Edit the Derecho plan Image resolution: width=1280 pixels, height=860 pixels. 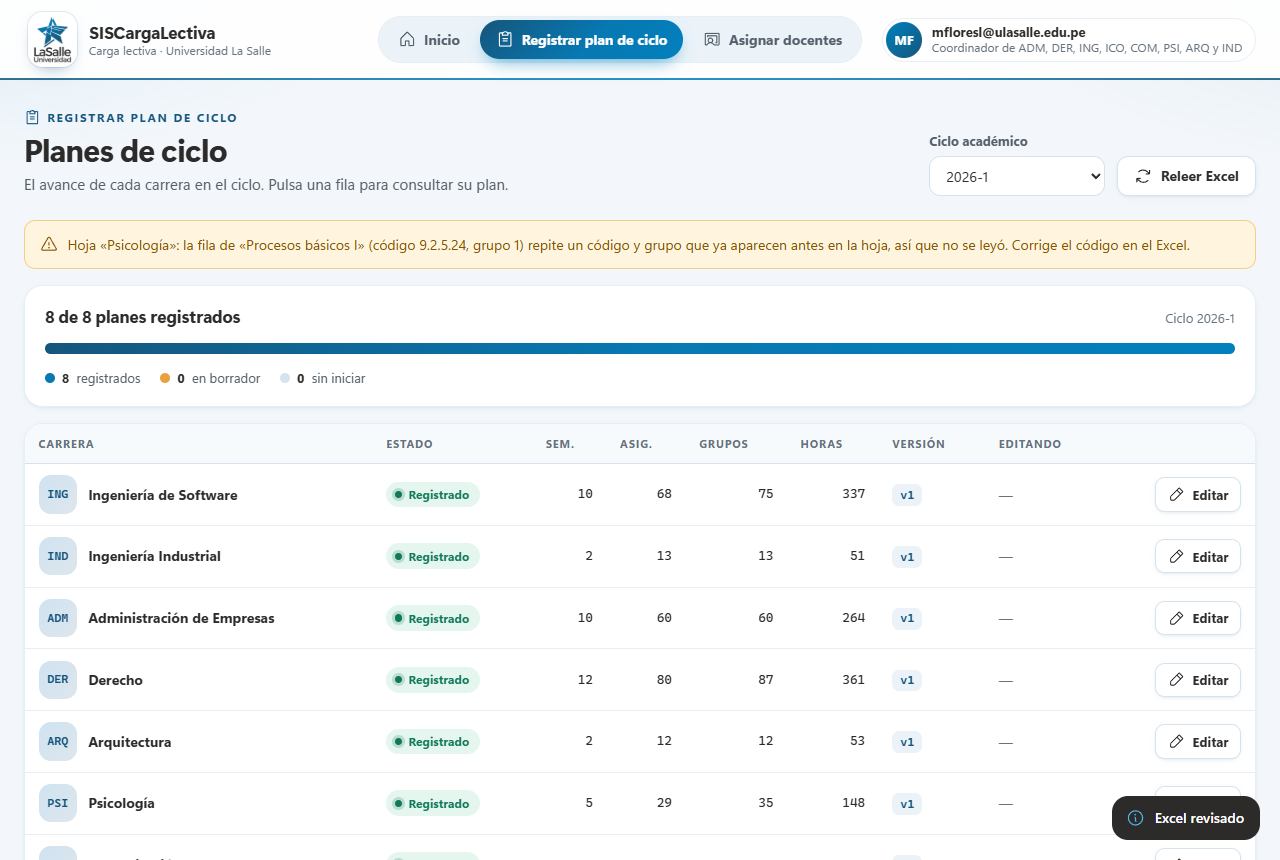pyautogui.click(x=1198, y=680)
